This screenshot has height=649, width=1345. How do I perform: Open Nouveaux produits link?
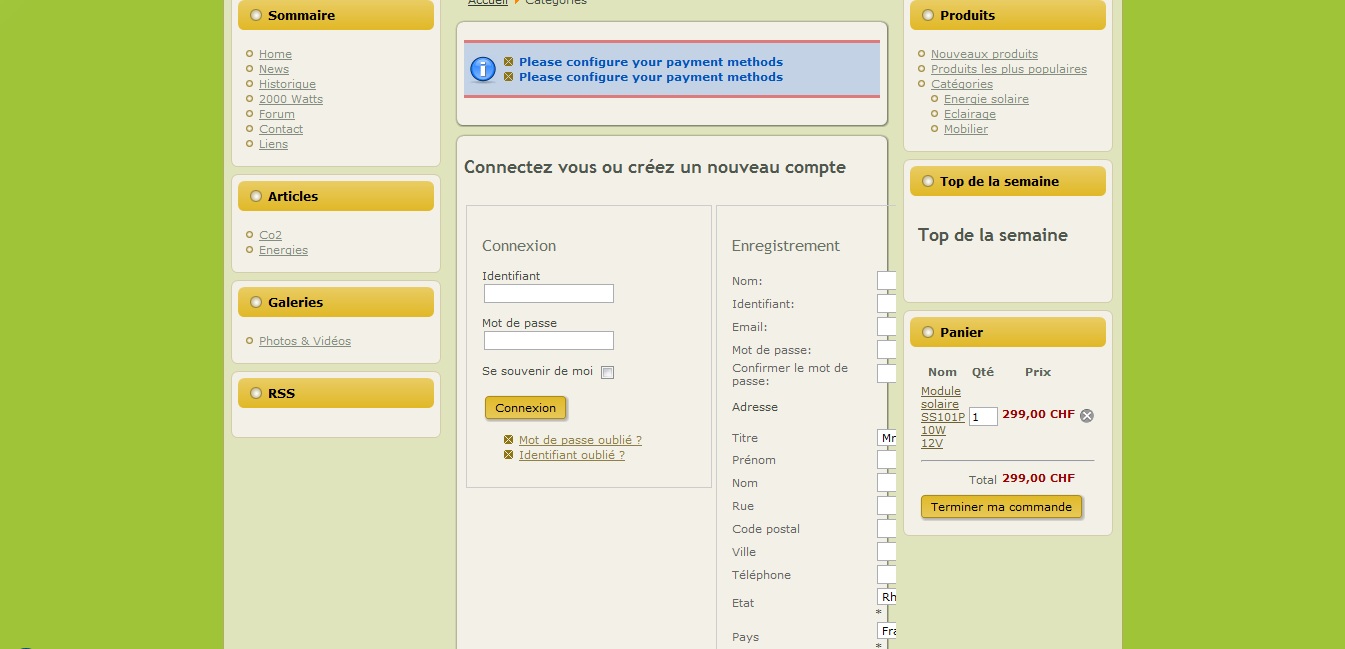984,54
